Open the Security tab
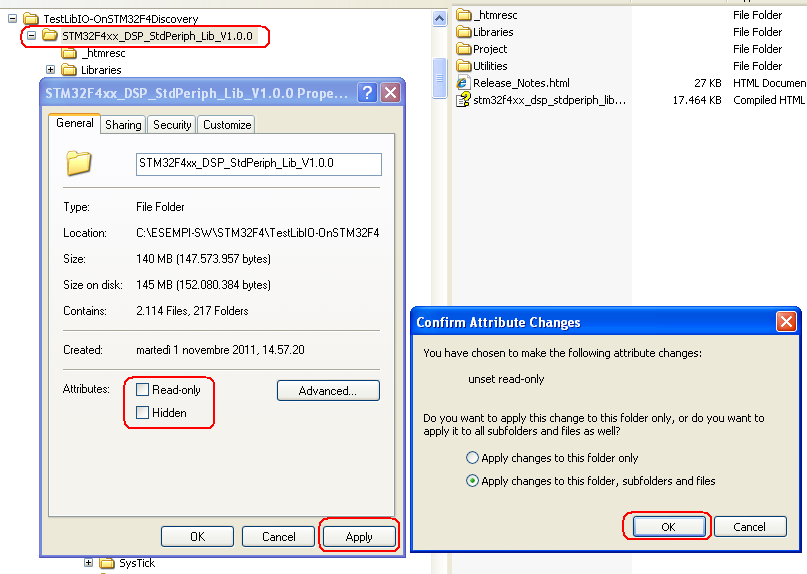807x574 pixels. coord(172,125)
